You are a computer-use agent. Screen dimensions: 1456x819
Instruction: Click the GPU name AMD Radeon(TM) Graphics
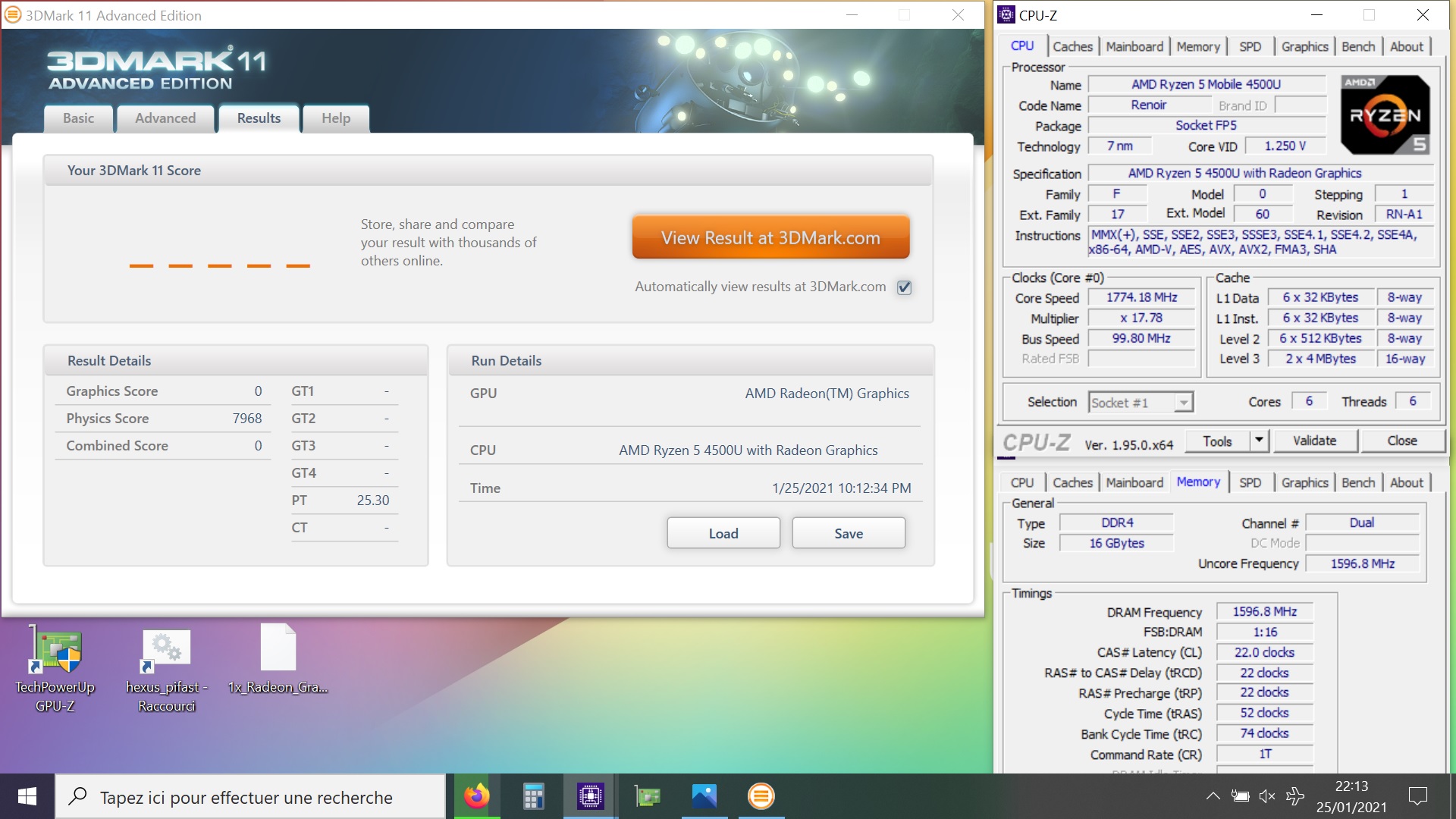pos(827,394)
